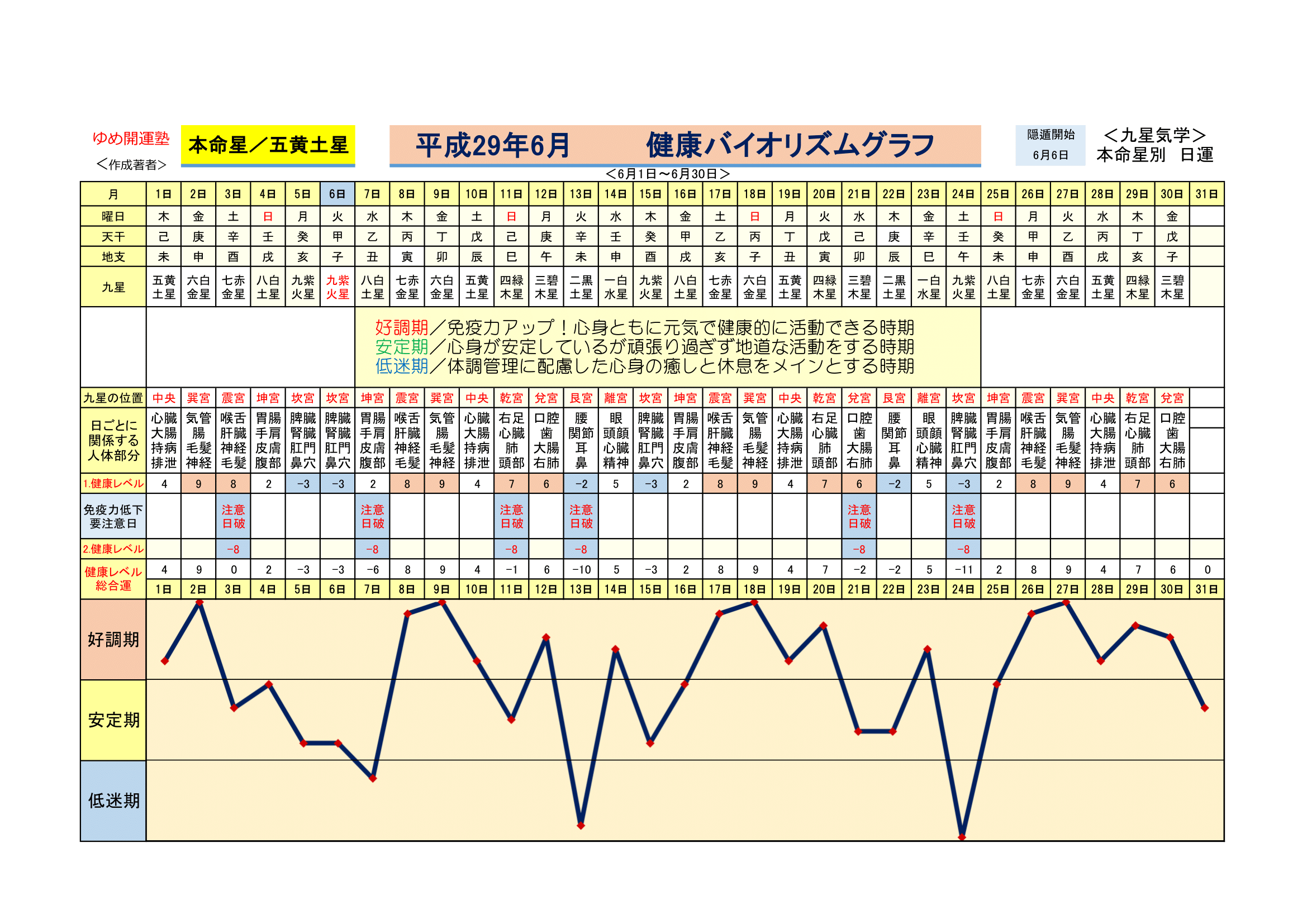The height and width of the screenshot is (924, 1307).
Task: Click the 注意日破 cell under 24日
Action: coord(963,516)
